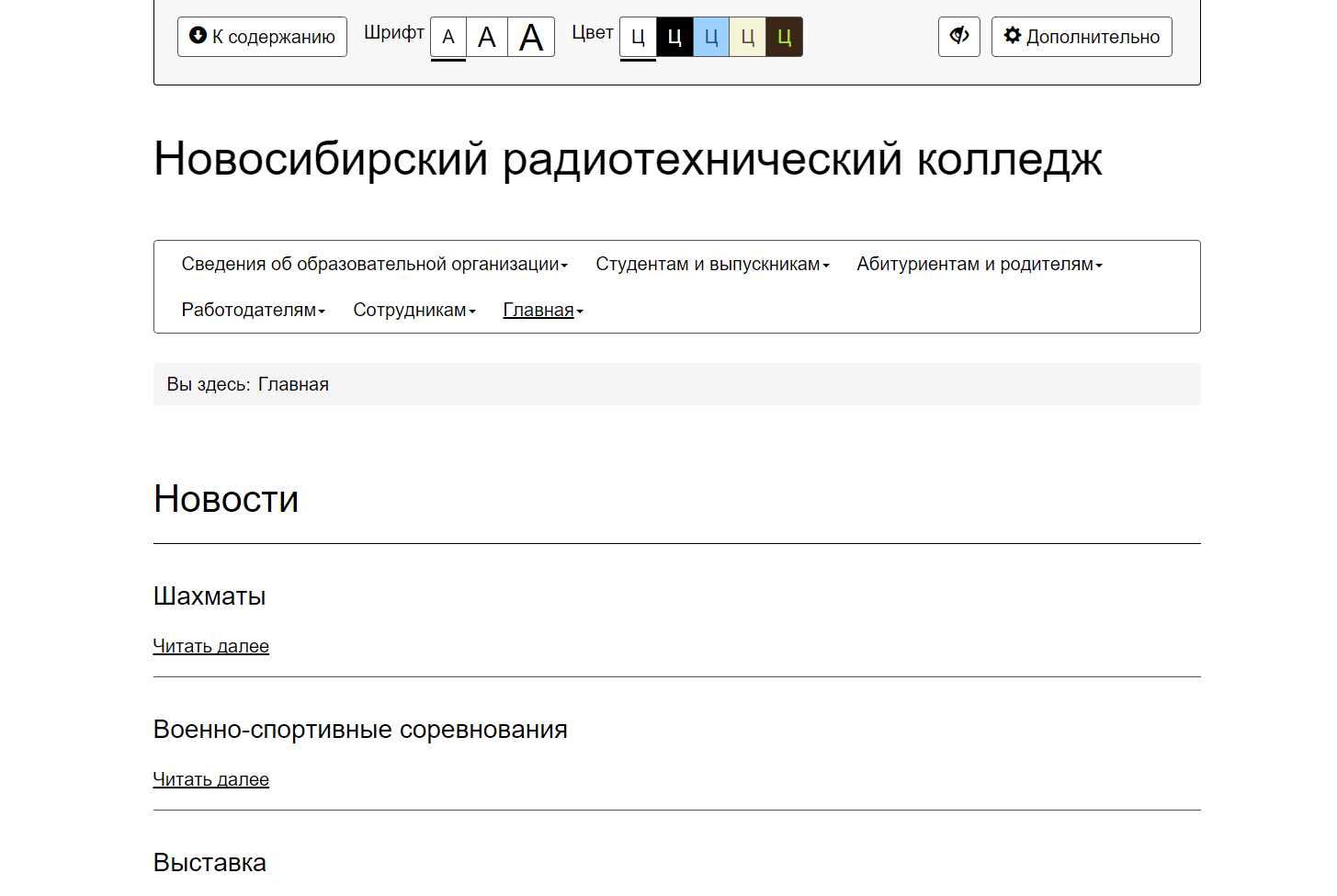The image size is (1337, 896).
Task: Click the 'К содержанию' skip-to-content button
Action: coord(262,37)
